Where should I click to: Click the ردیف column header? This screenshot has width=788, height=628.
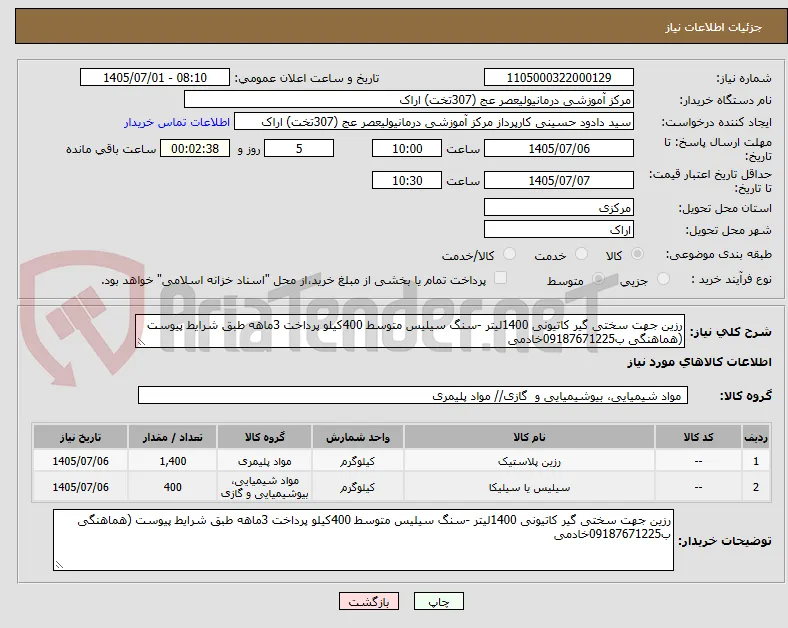click(x=756, y=437)
